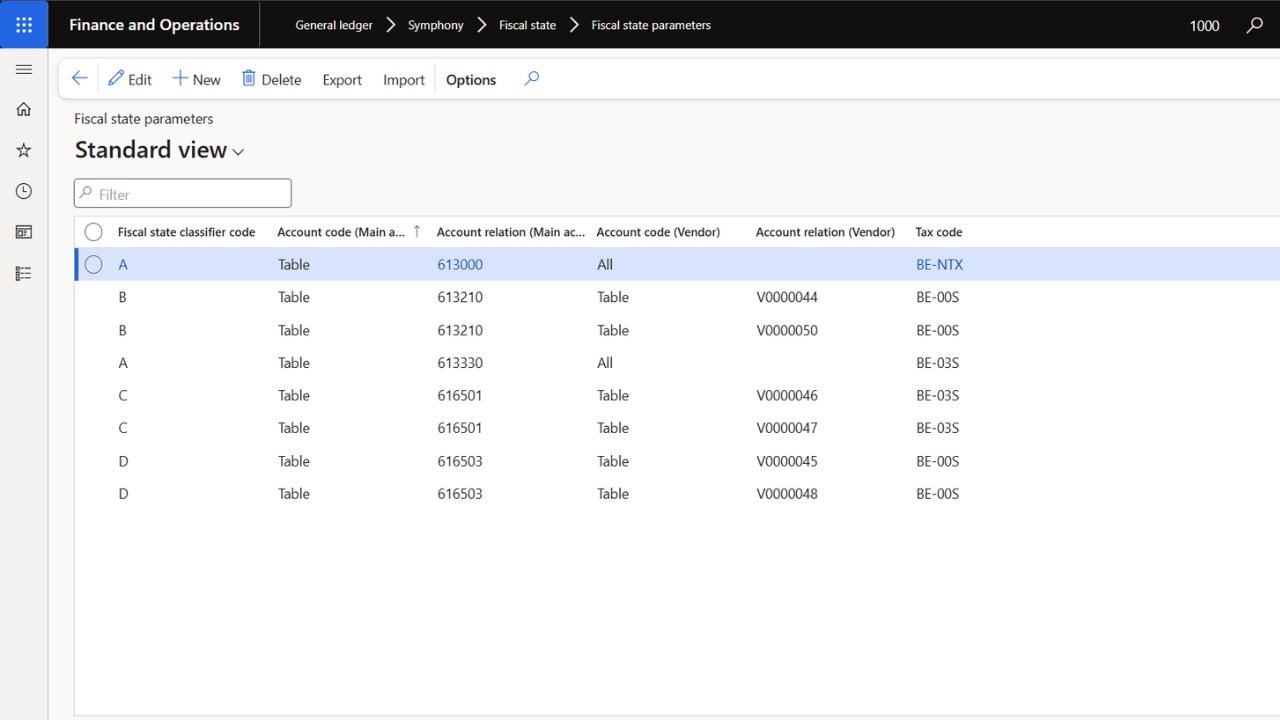This screenshot has width=1280, height=720.
Task: Click 616501 in the V0000046 row
Action: 460,395
